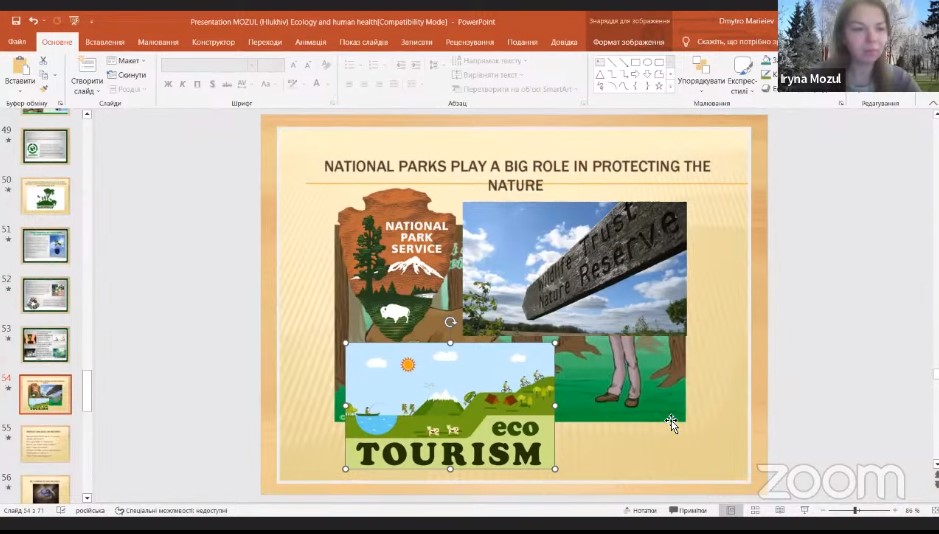Click the Save icon in the title bar
939x534 pixels.
(16, 21)
